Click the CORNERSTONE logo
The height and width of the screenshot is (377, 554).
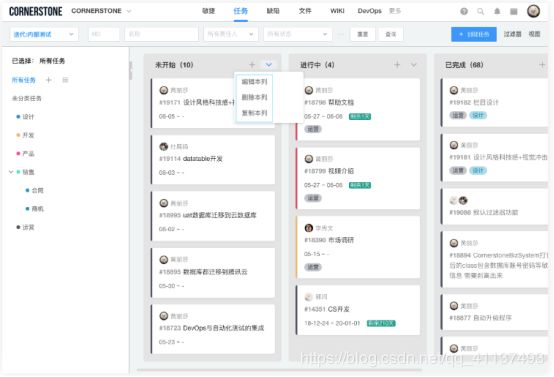(36, 11)
